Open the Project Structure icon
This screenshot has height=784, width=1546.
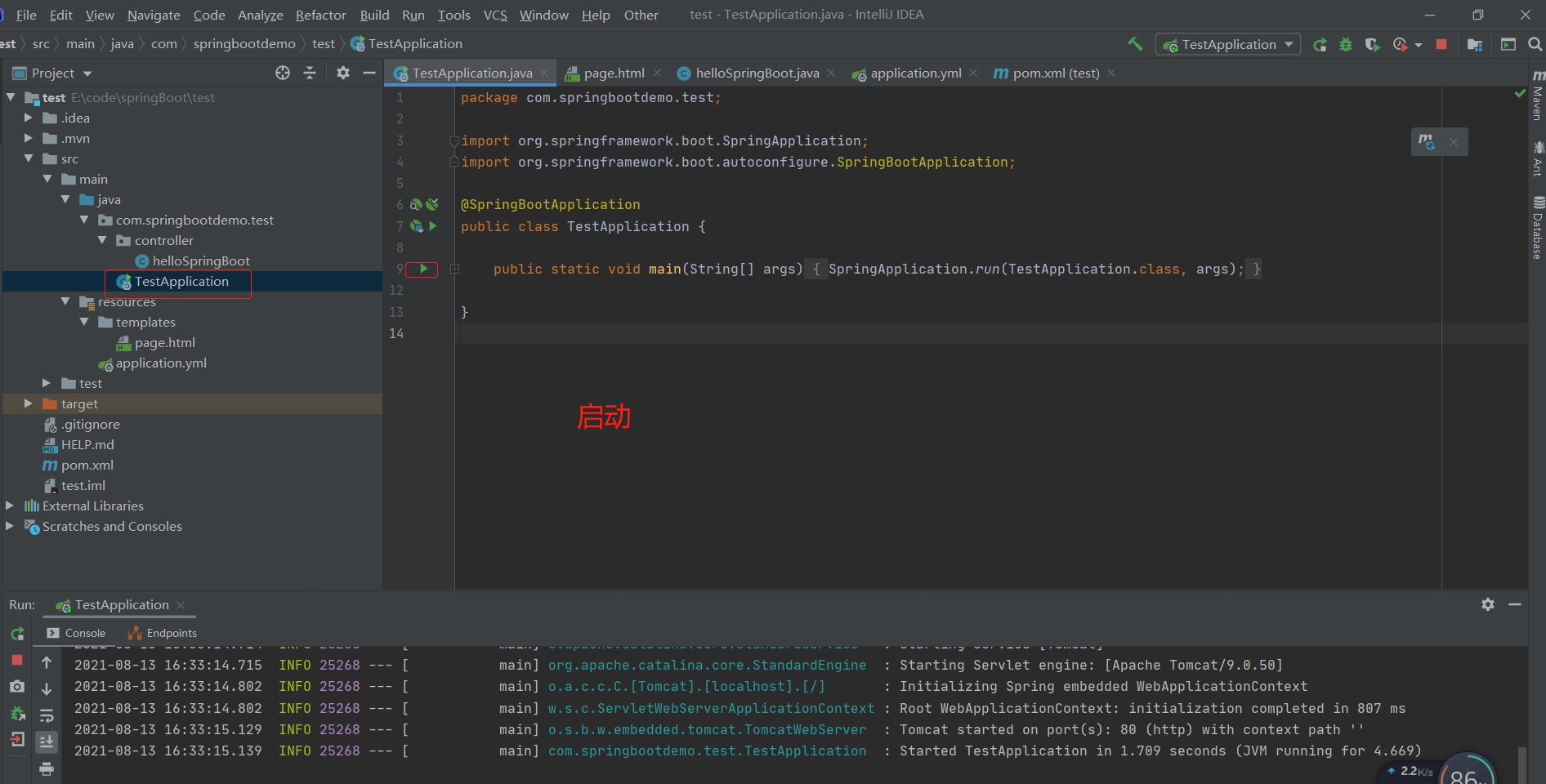pos(1475,45)
